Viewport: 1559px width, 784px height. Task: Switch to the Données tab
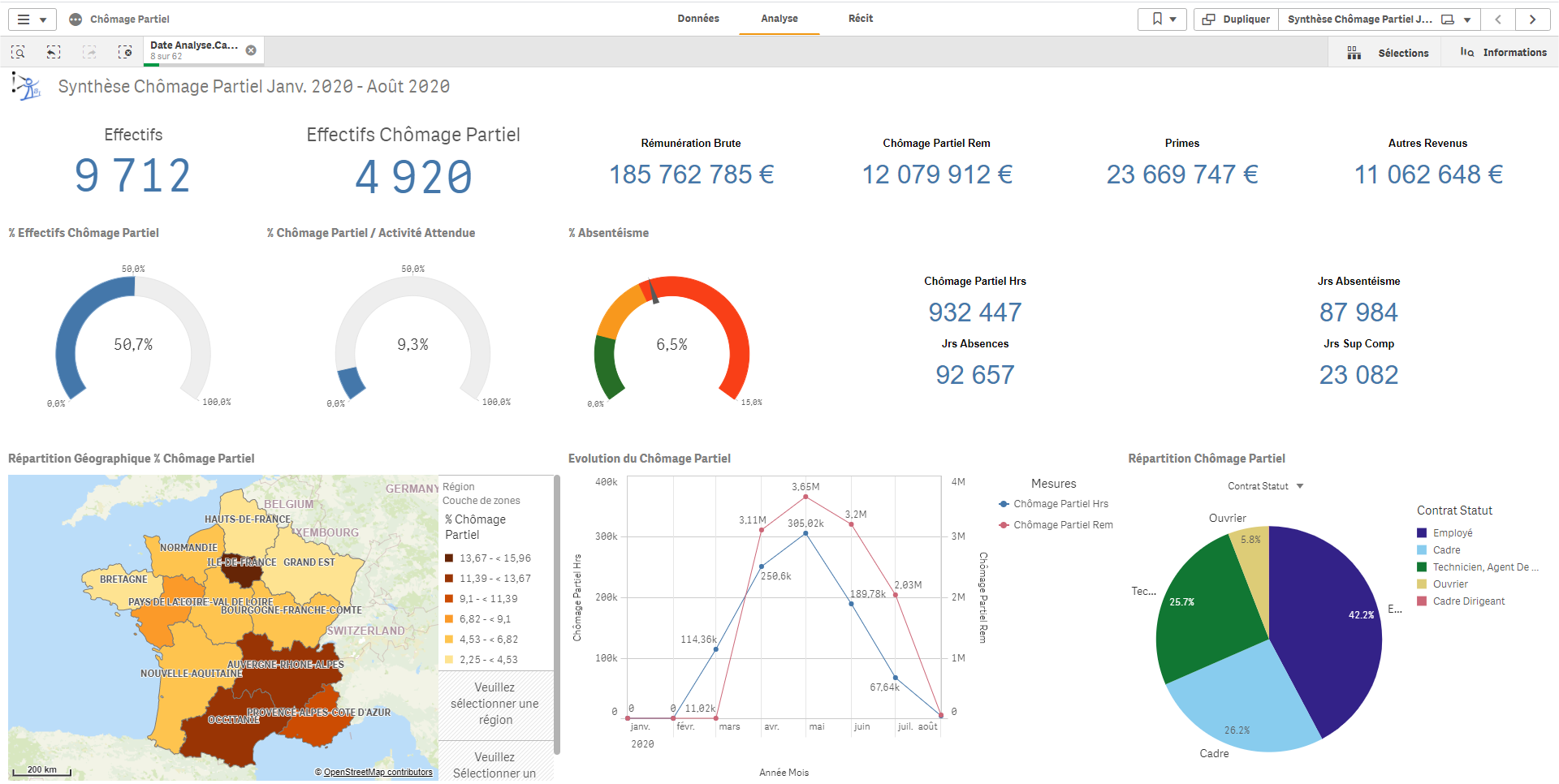698,19
